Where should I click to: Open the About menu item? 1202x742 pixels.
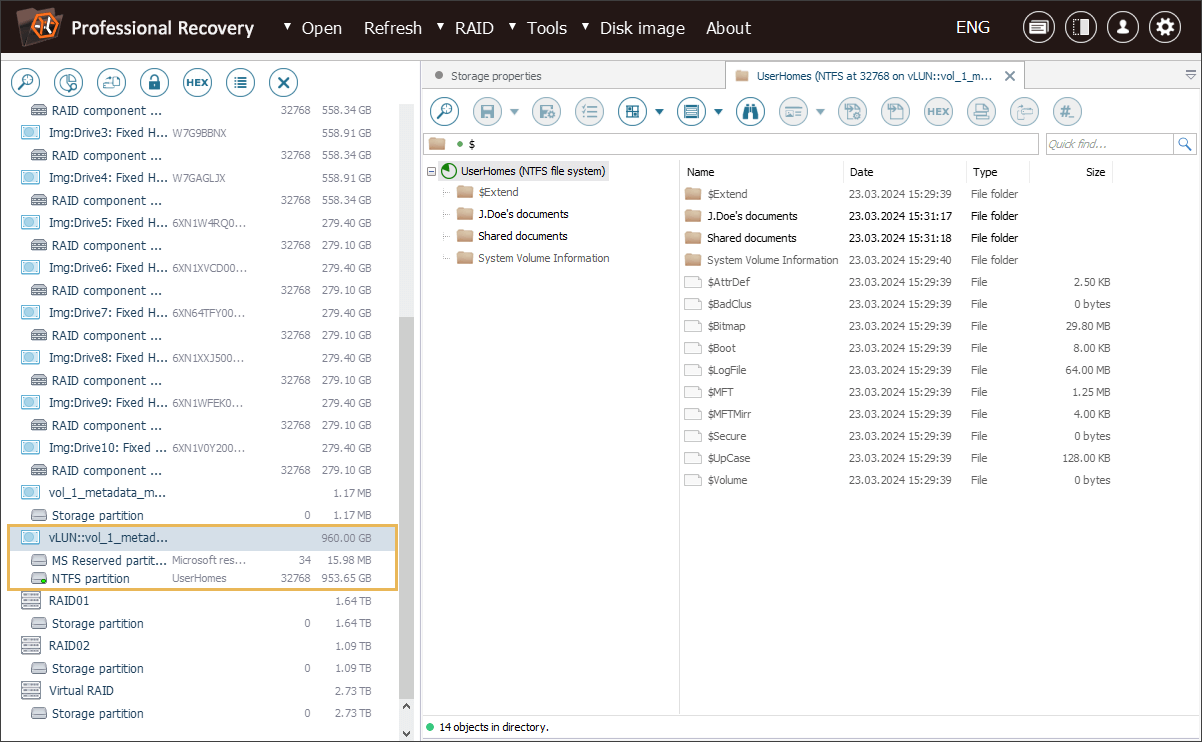coord(728,28)
